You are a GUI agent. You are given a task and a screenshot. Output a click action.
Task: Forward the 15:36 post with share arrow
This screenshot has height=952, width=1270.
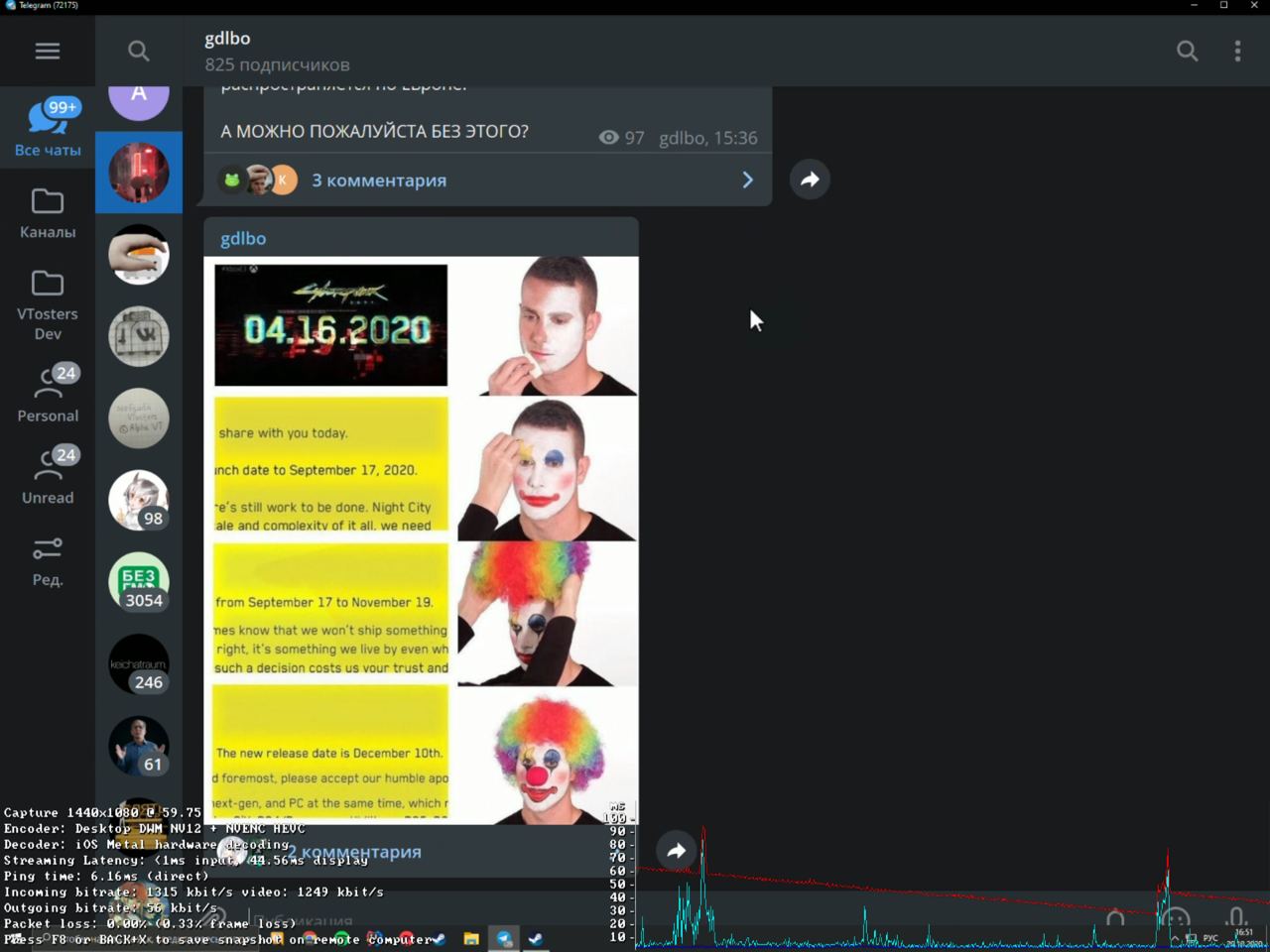click(x=810, y=179)
